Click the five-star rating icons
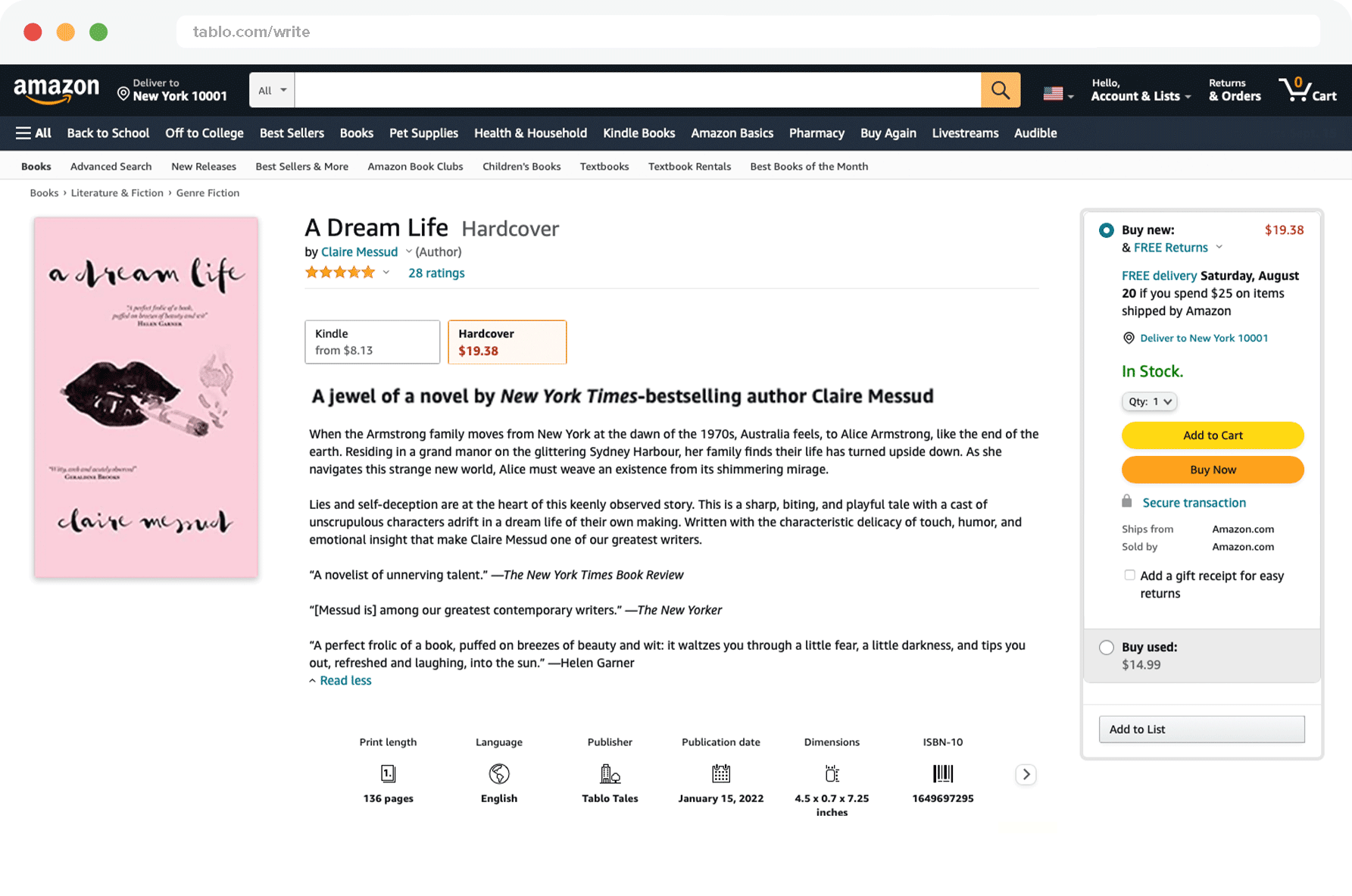1352x896 pixels. pos(340,273)
